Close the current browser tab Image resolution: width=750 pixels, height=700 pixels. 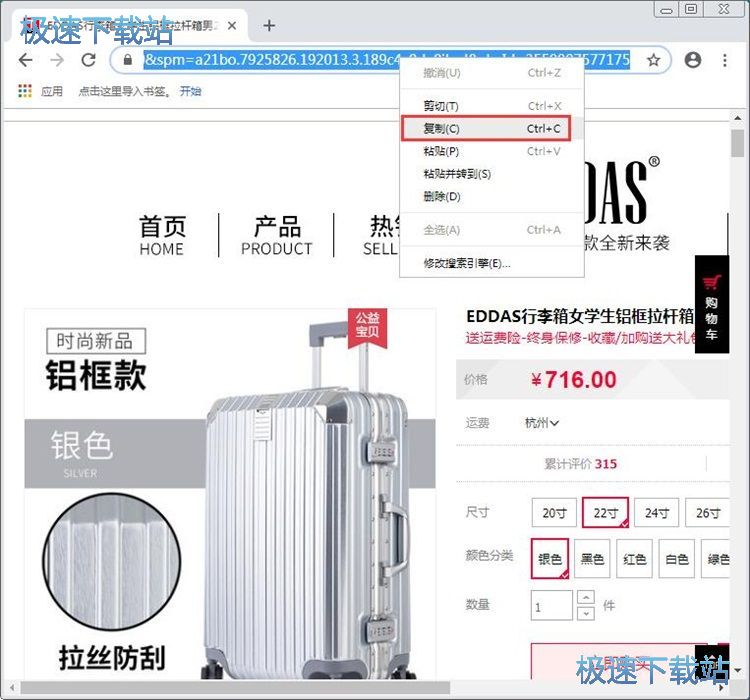click(232, 26)
